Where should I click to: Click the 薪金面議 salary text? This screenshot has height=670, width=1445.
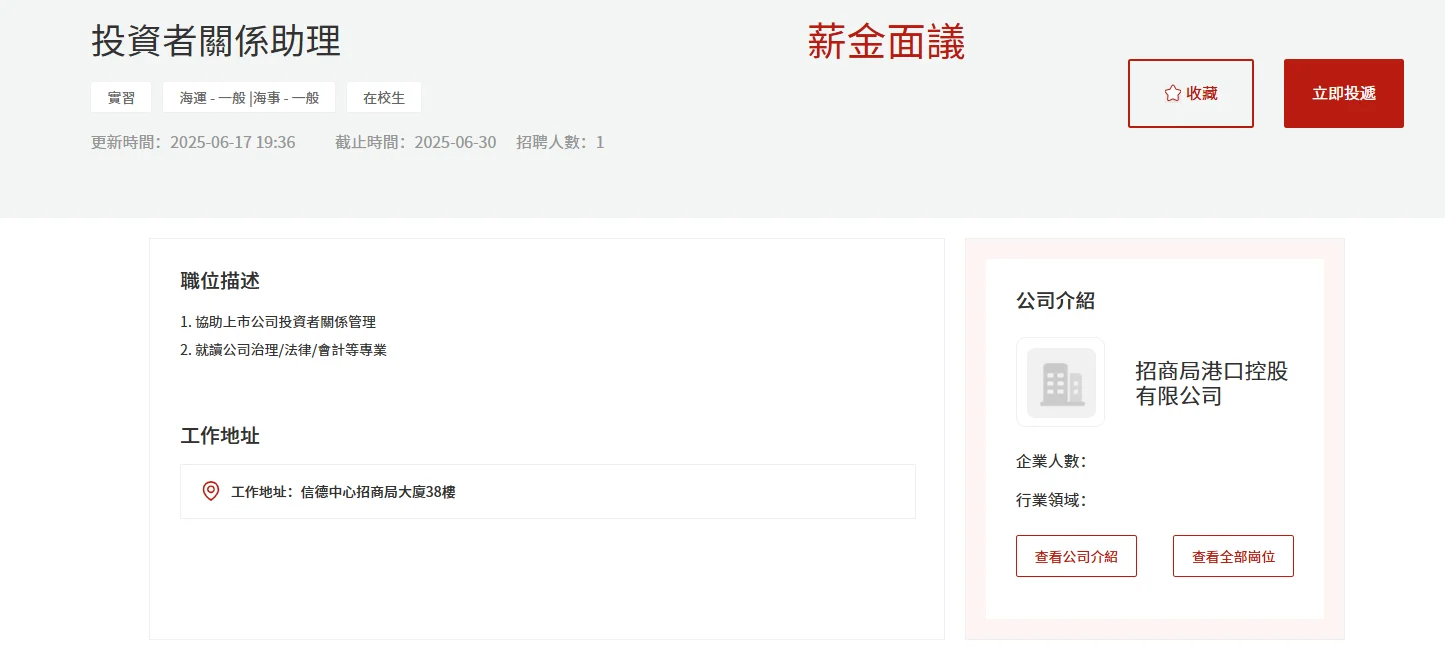pos(886,42)
